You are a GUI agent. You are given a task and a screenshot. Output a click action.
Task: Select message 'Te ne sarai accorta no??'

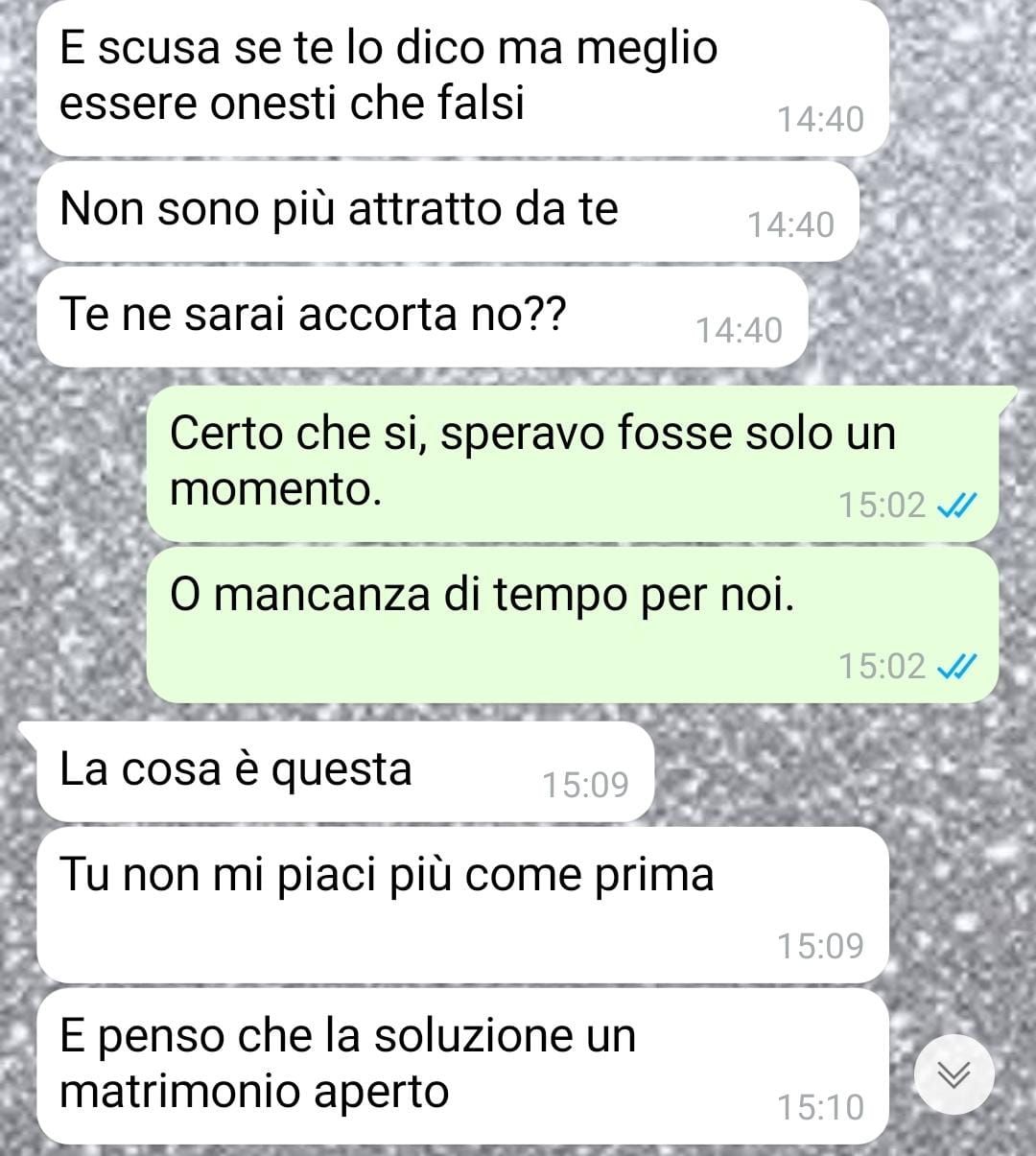click(422, 317)
